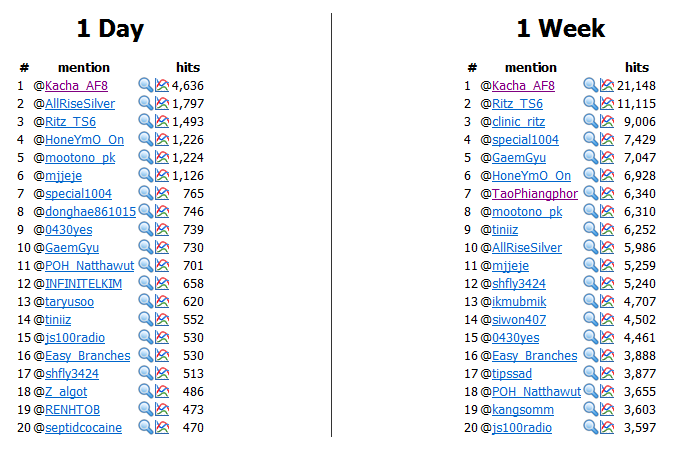Screen dimensions: 677x455
Task: Click the shfly3424 link in 1 Week list
Action: pyautogui.click(x=519, y=284)
